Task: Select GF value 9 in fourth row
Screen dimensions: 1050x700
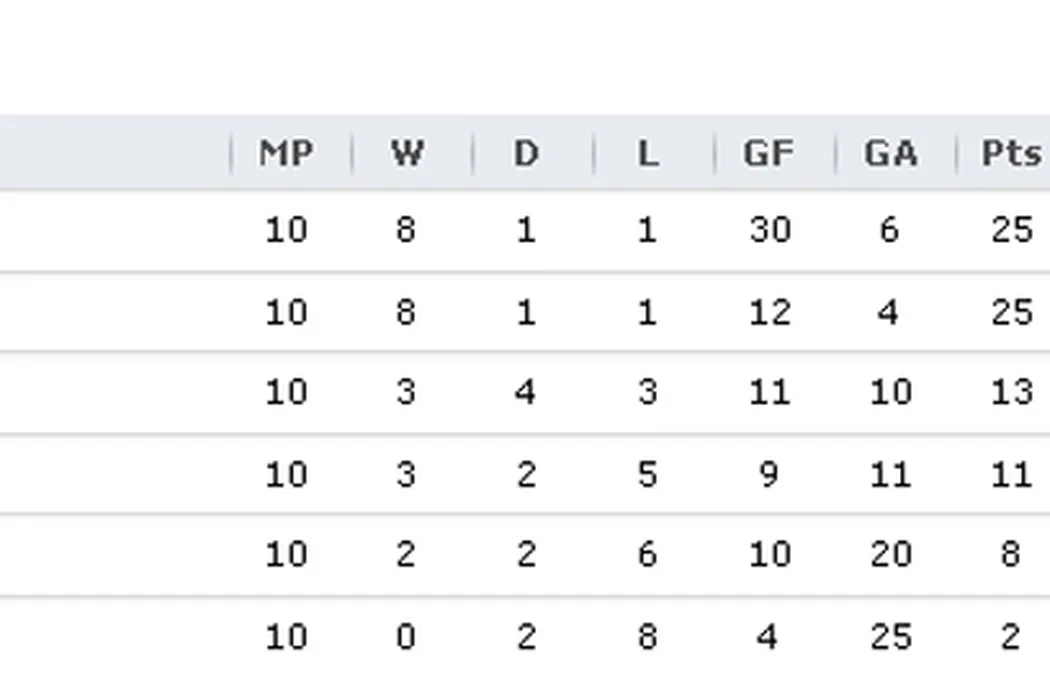Action: coord(769,473)
